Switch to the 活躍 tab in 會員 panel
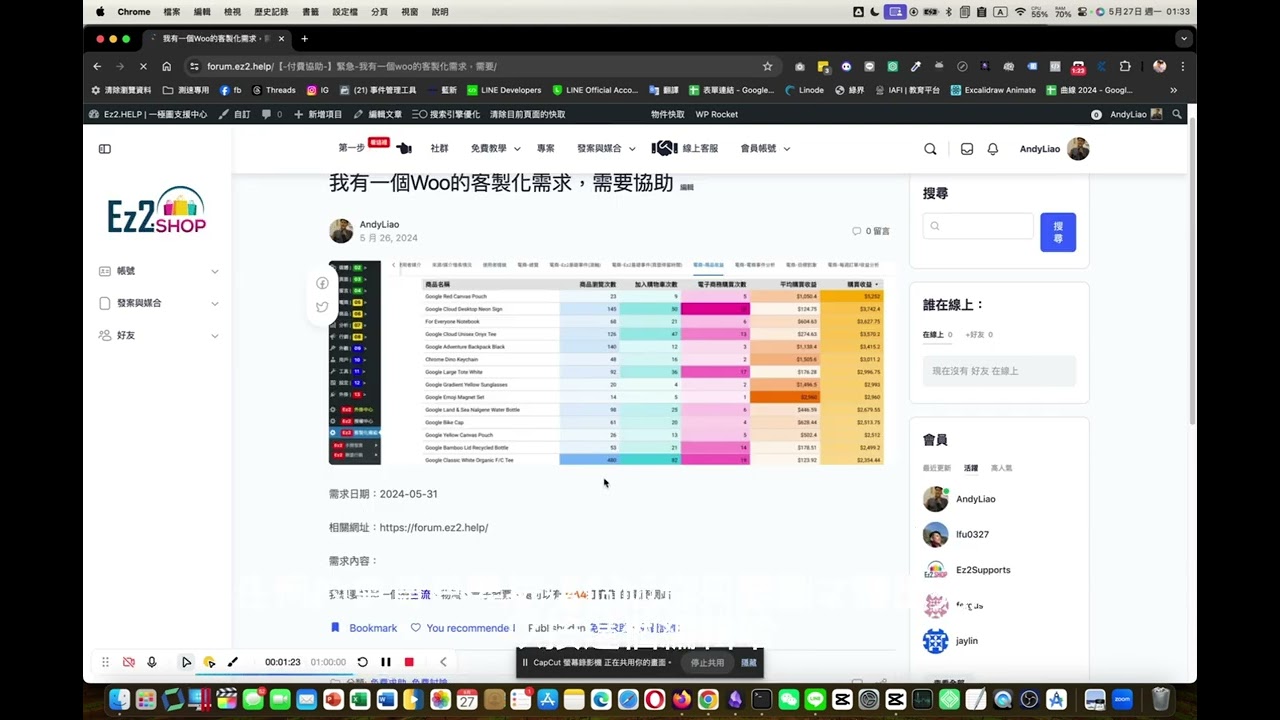This screenshot has height=720, width=1280. [969, 467]
